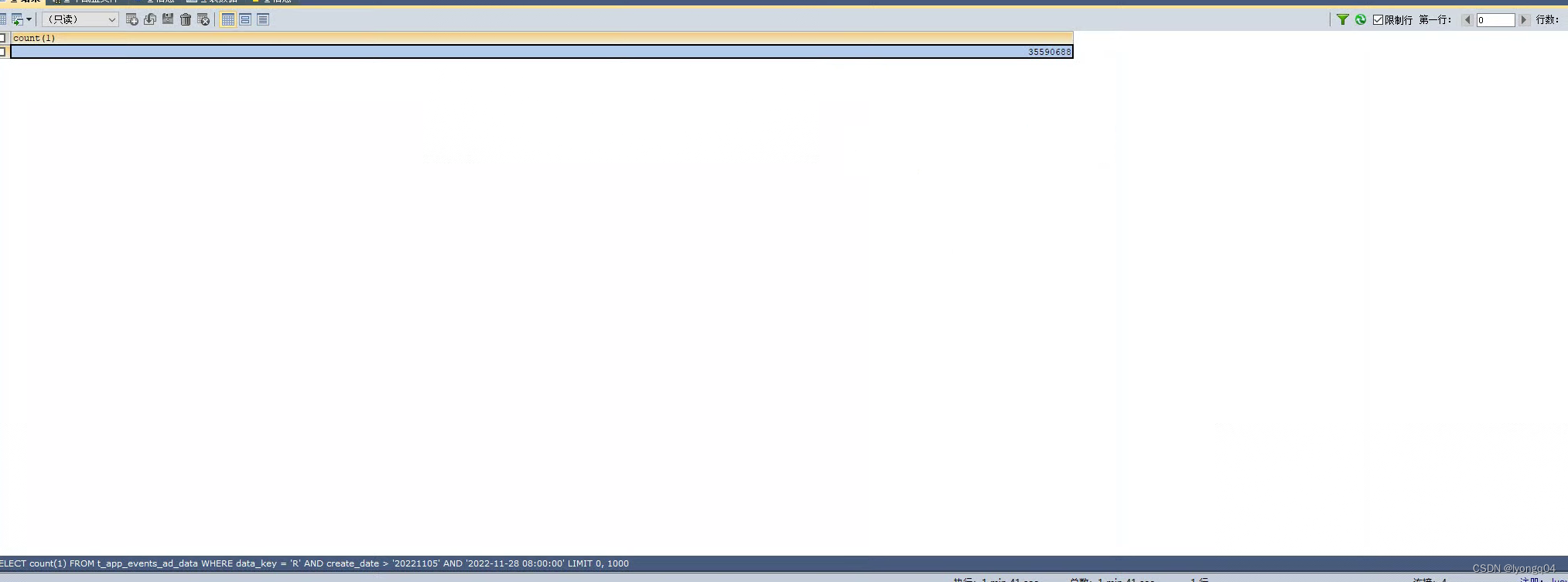Switch to grid view mode
The height and width of the screenshot is (582, 1568).
point(228,19)
